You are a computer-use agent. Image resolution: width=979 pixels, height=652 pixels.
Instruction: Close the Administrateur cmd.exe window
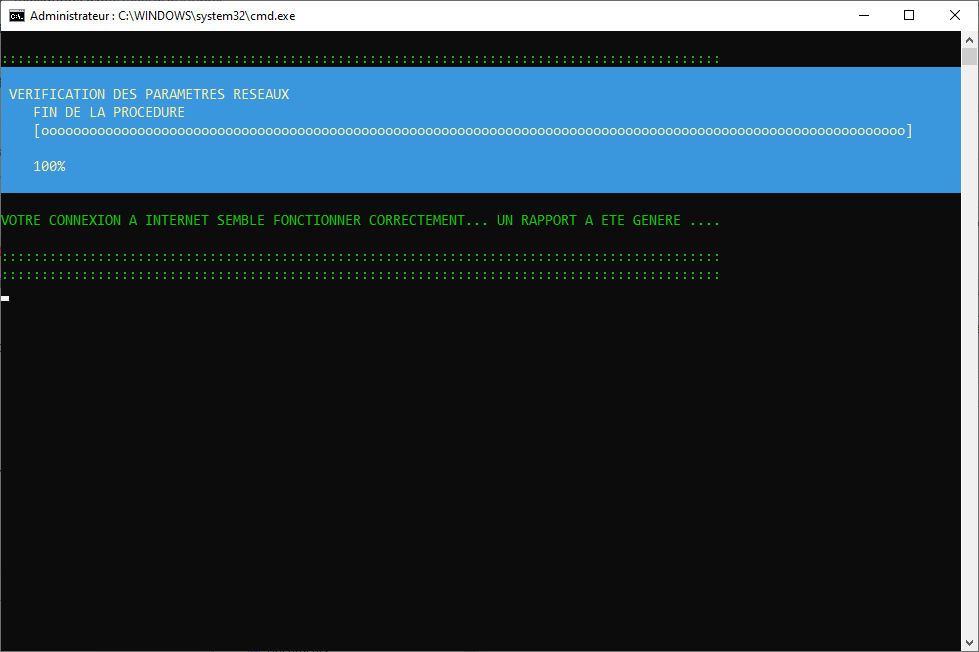tap(955, 16)
